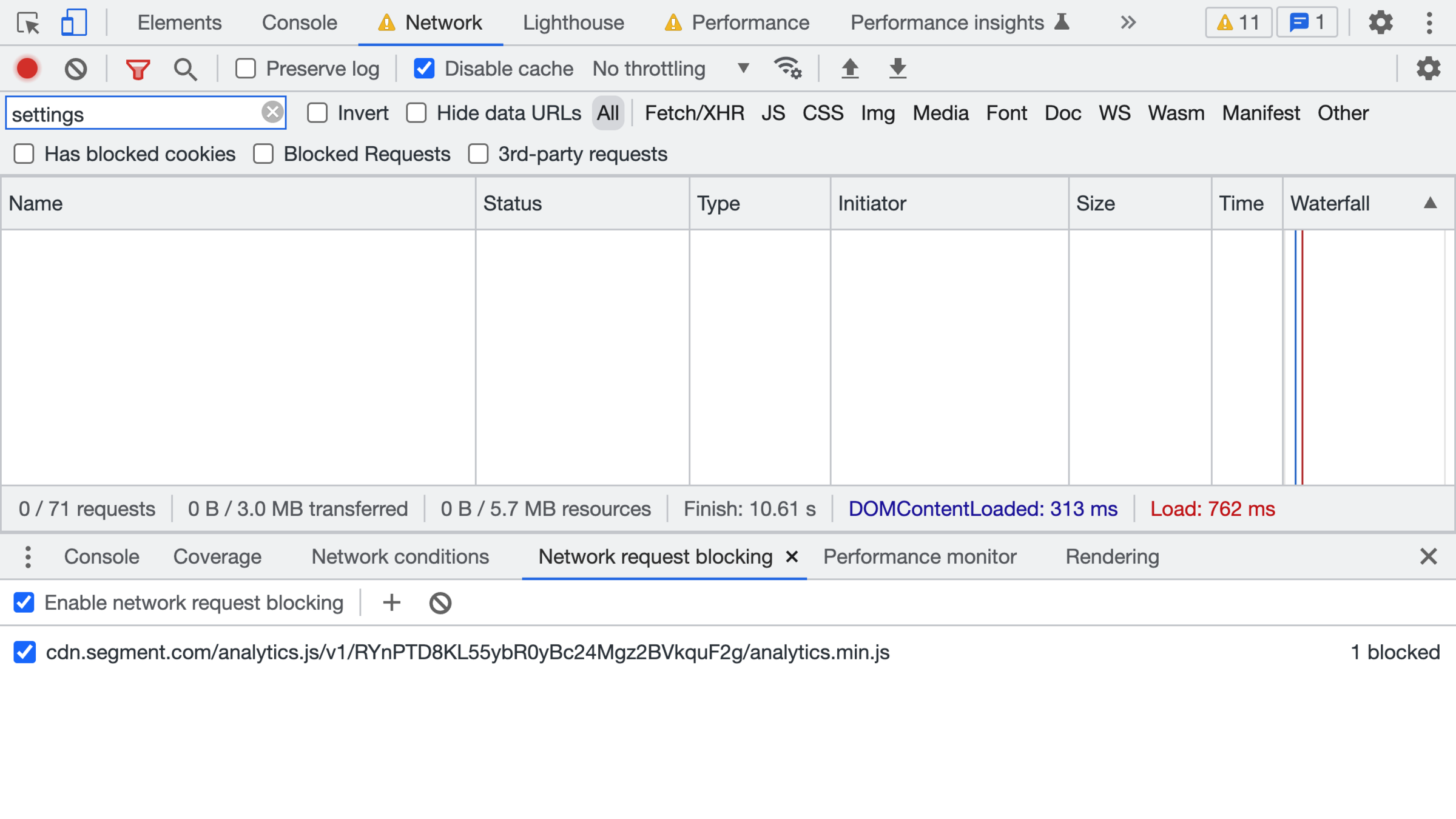The image size is (1456, 819).
Task: Clear the network log
Action: click(x=76, y=69)
